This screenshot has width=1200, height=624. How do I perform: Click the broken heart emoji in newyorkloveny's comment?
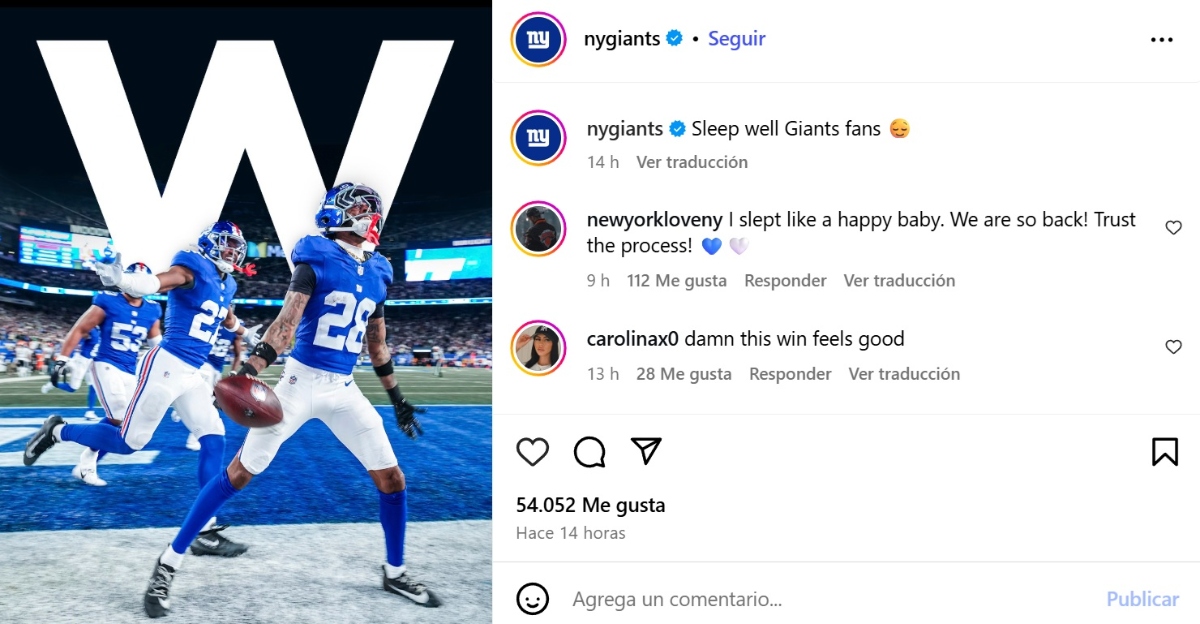[x=737, y=245]
